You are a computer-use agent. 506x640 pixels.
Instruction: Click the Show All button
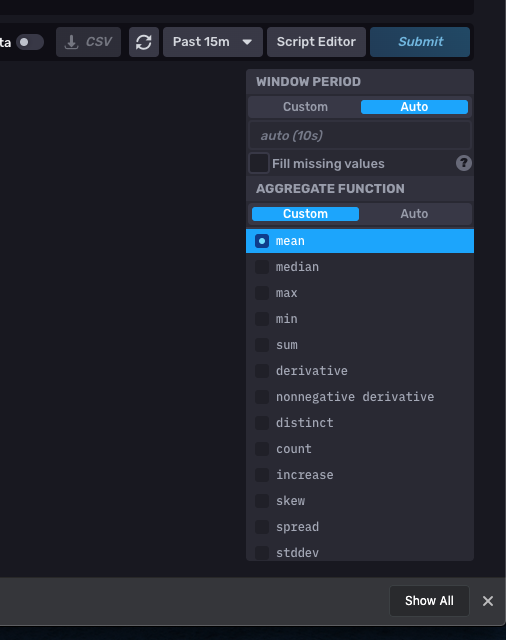pyautogui.click(x=429, y=601)
